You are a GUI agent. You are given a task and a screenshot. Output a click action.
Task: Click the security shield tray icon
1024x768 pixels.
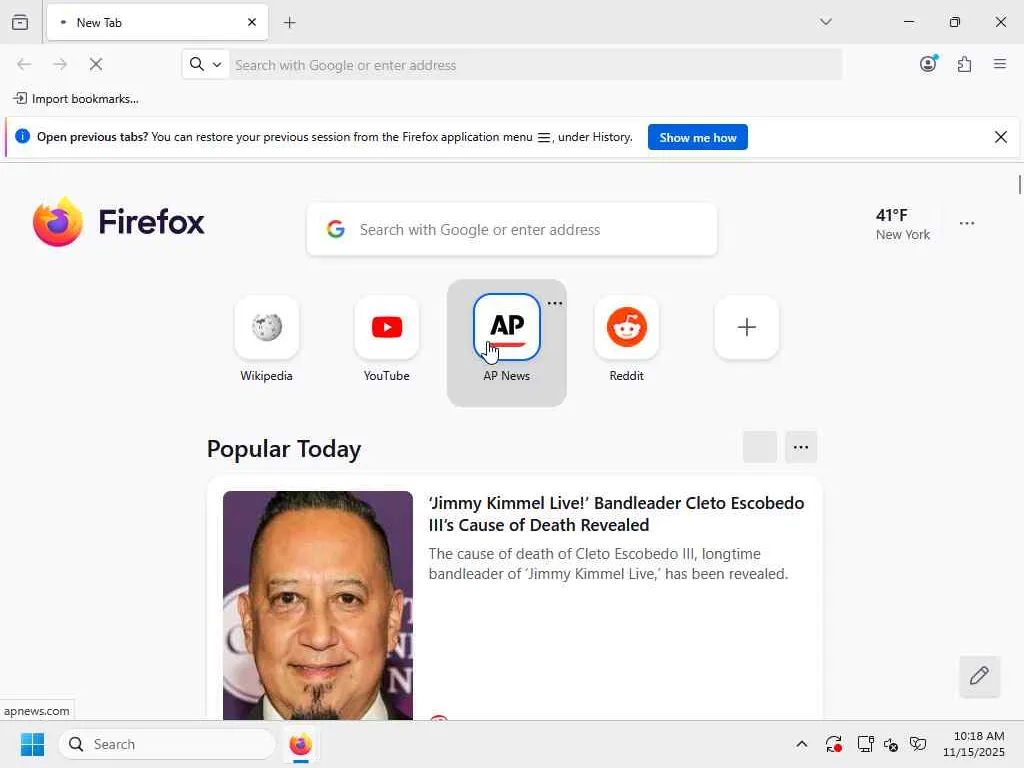tap(918, 744)
